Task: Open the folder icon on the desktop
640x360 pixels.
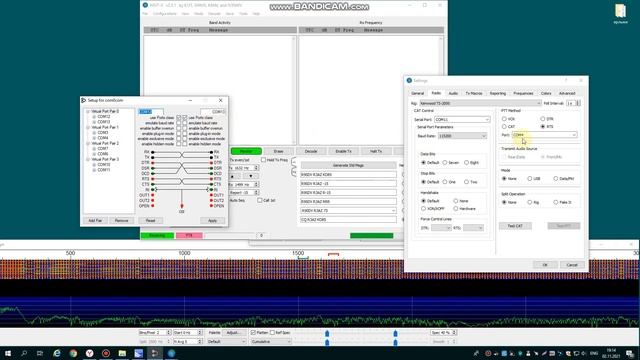Action: tap(620, 11)
